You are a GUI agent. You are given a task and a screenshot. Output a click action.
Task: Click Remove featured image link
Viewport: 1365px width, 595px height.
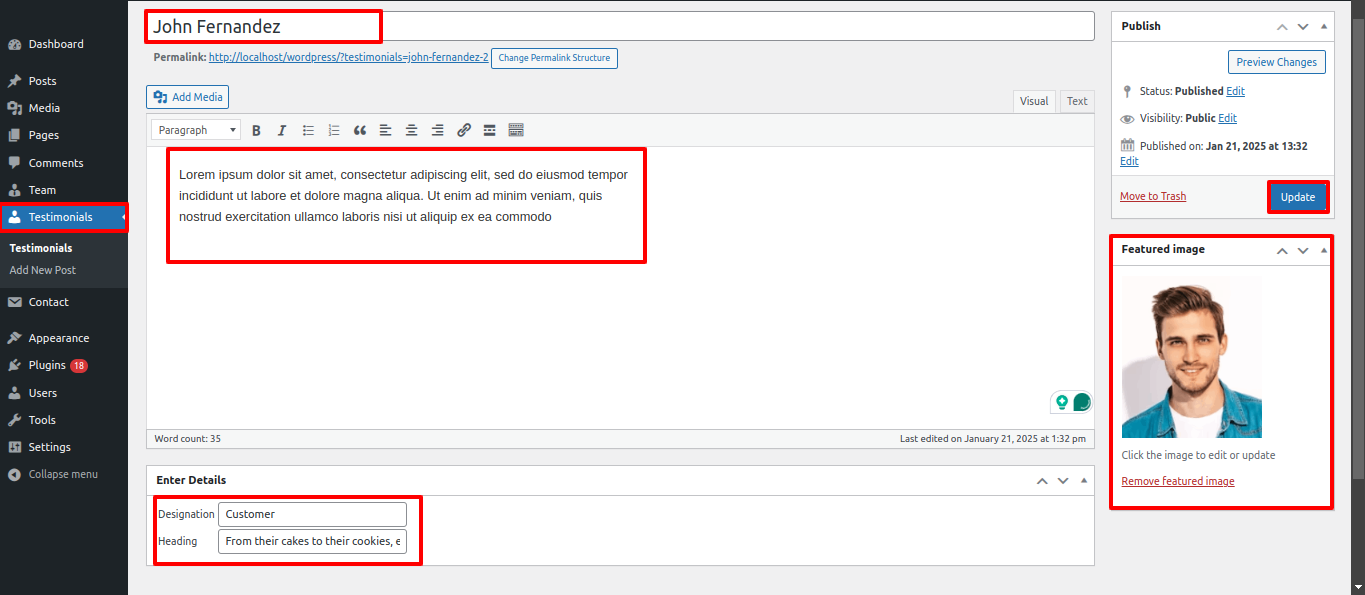pyautogui.click(x=1178, y=481)
